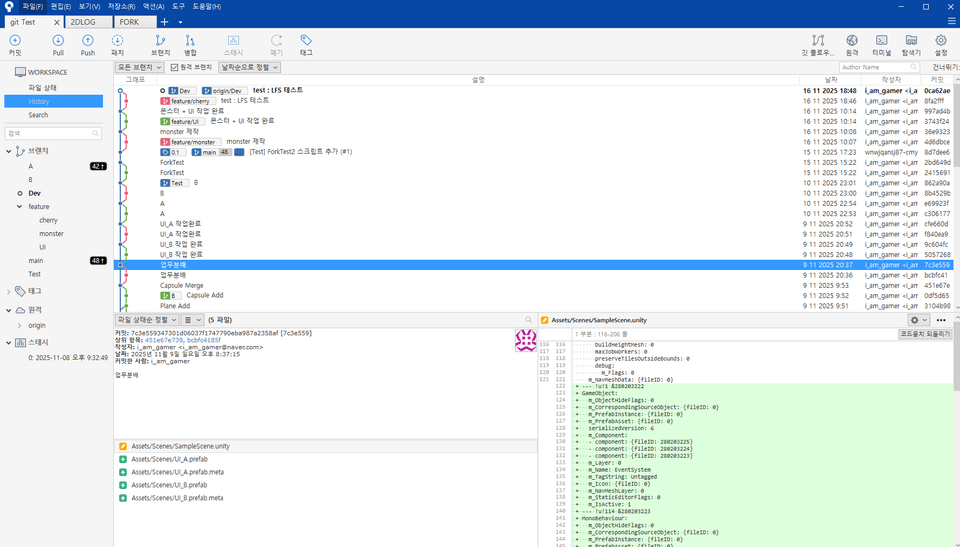Open parent commit link 451e67e739
This screenshot has width=960, height=547.
(163, 340)
